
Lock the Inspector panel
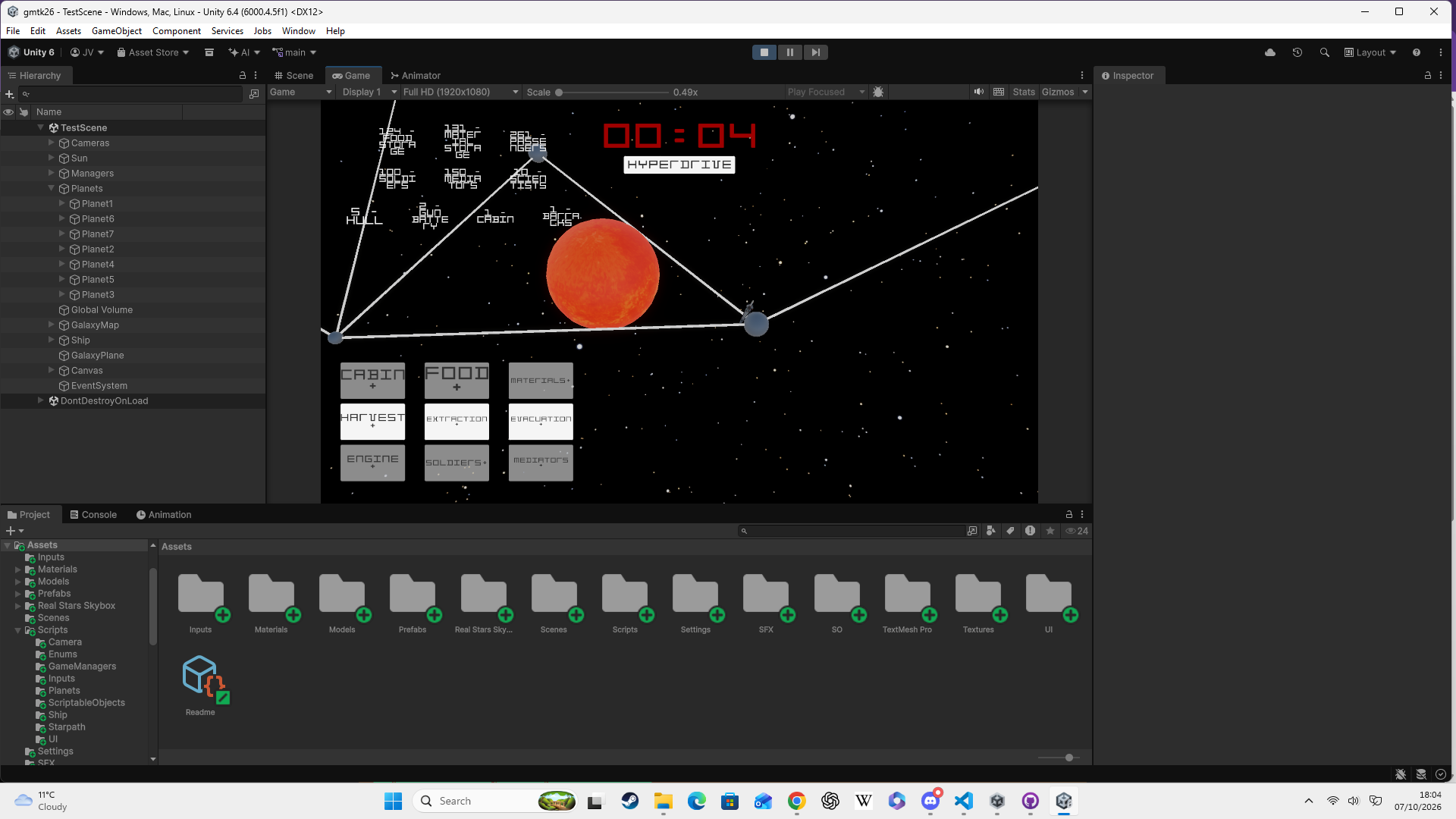1428,76
